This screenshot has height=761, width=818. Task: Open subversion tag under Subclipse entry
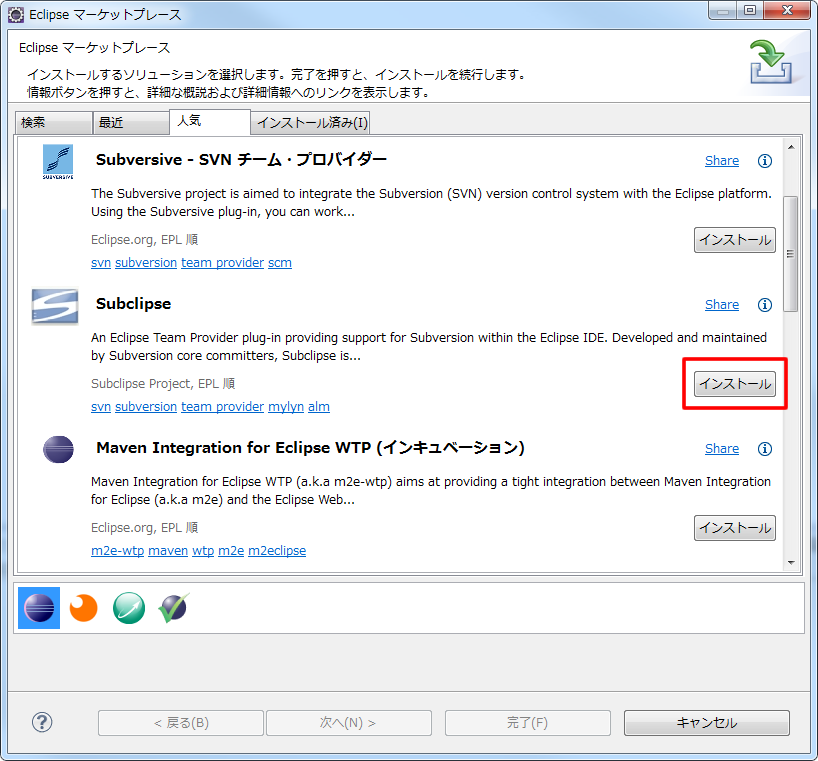pos(146,406)
